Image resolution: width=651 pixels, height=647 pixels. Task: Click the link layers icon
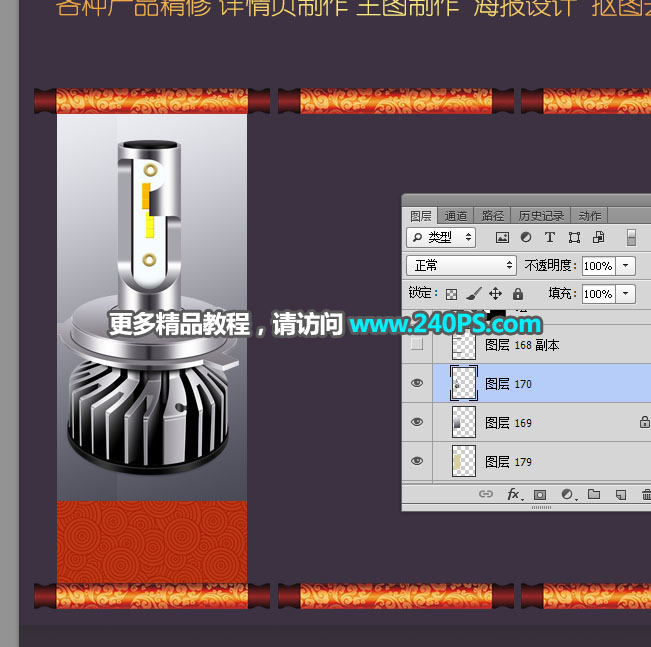pyautogui.click(x=486, y=494)
